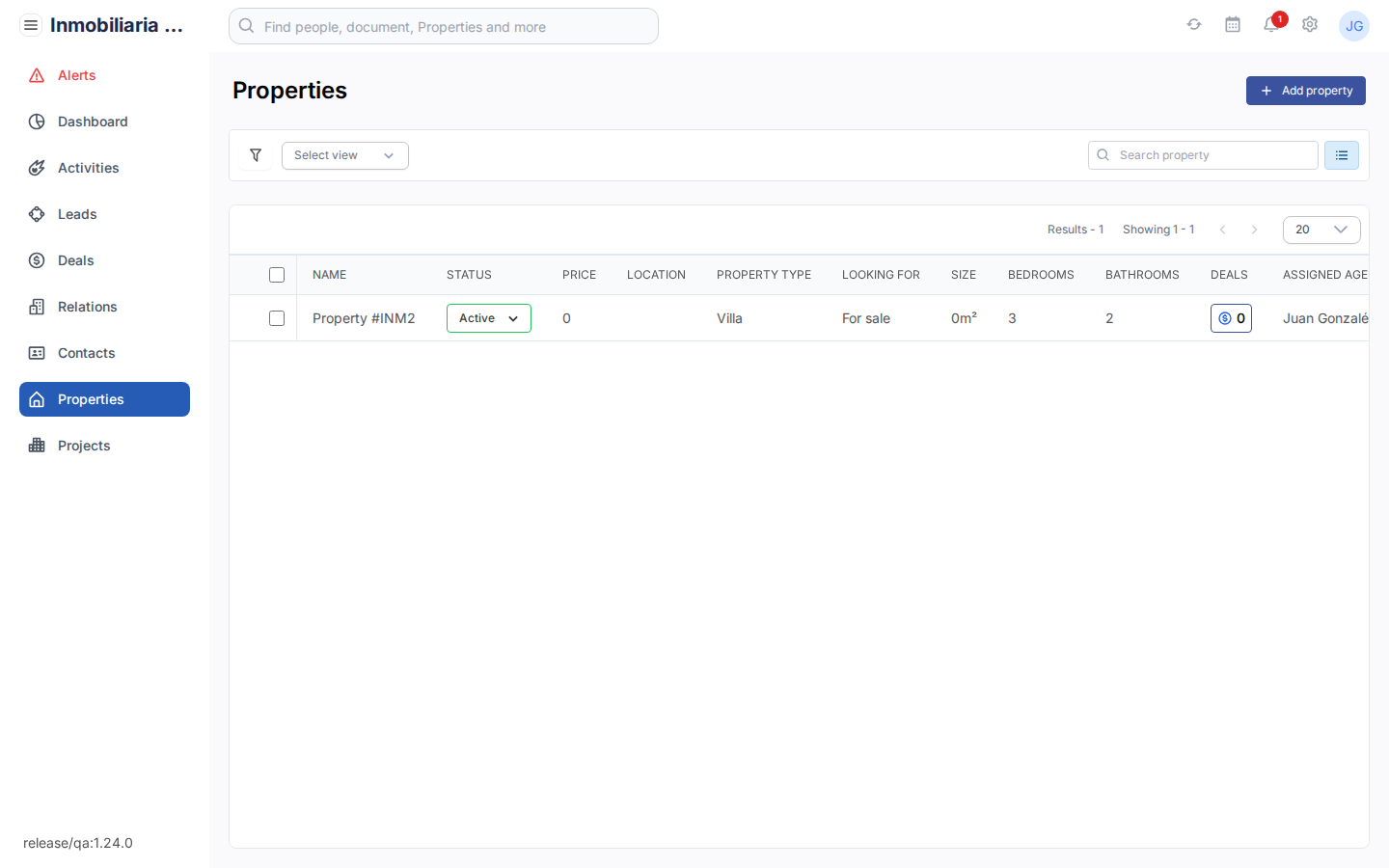Screen dimensions: 1389x868
Task: Open the Active status dropdown
Action: pos(488,317)
